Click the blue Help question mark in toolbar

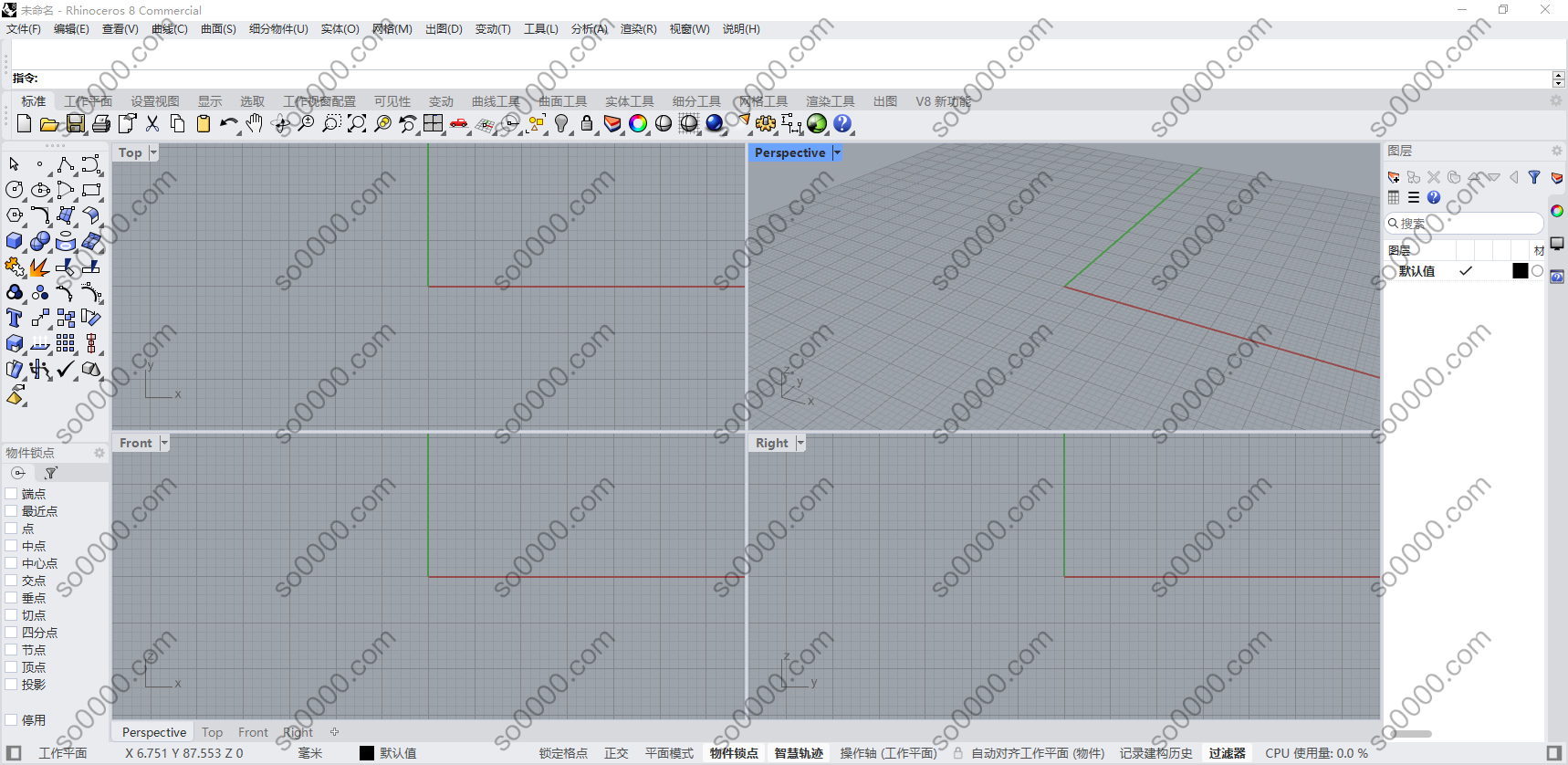point(842,123)
